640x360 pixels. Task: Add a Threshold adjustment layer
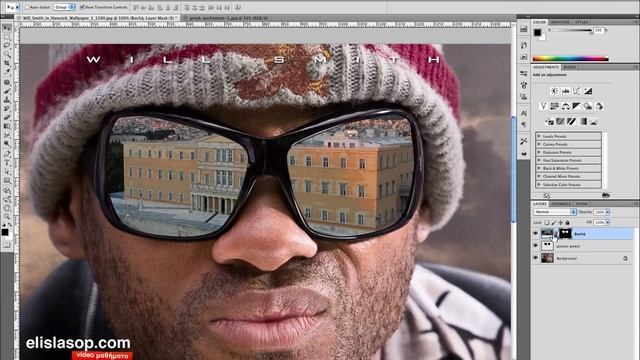[571, 122]
